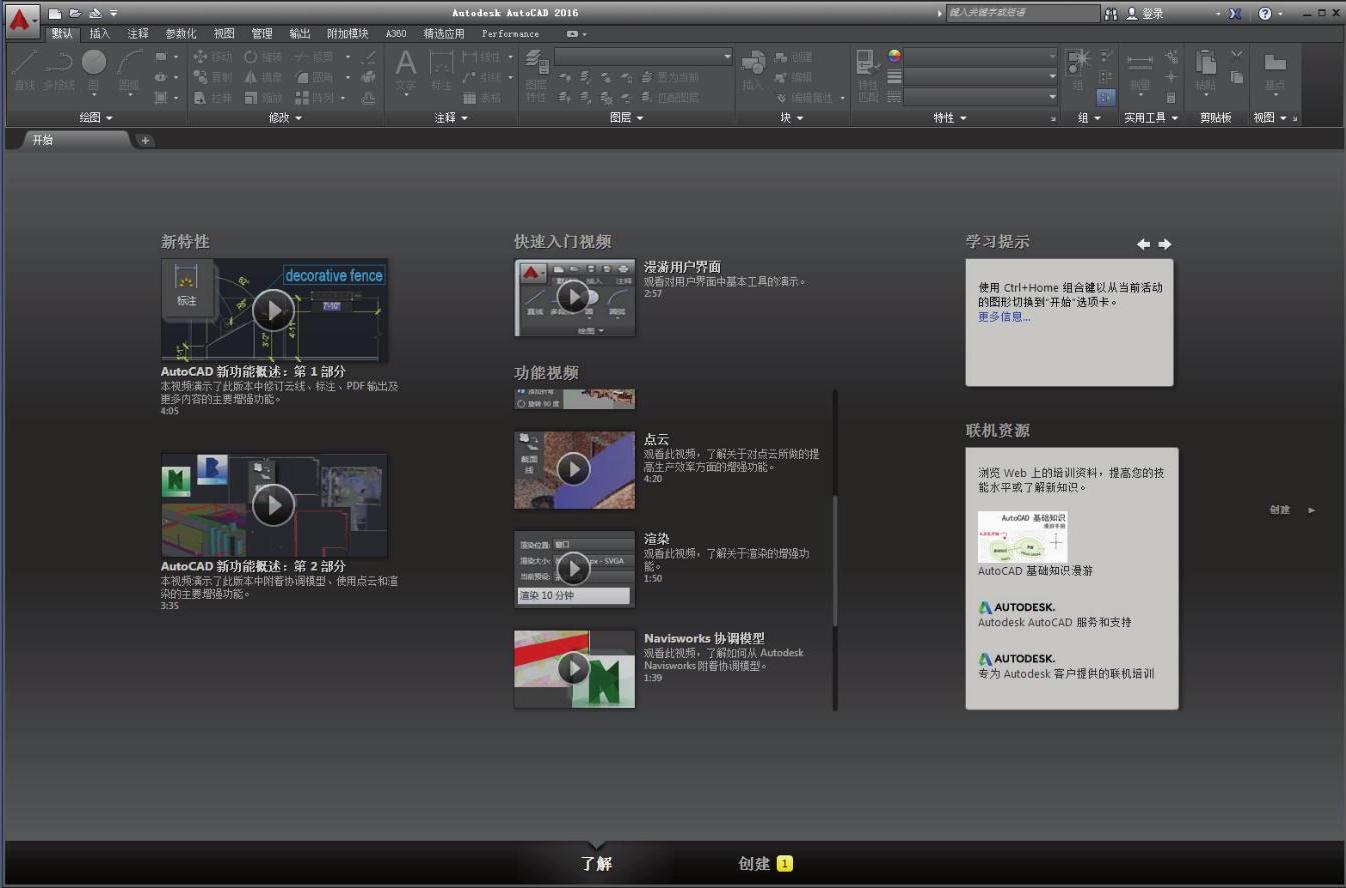Toggle the highlighted group selection button

point(1106,97)
